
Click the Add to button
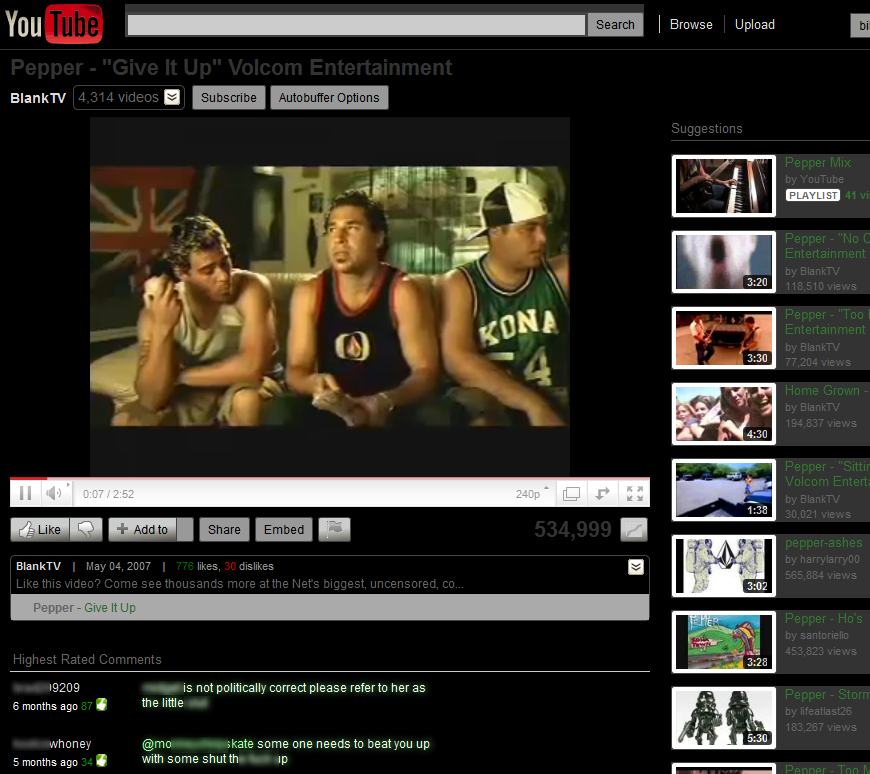click(143, 530)
